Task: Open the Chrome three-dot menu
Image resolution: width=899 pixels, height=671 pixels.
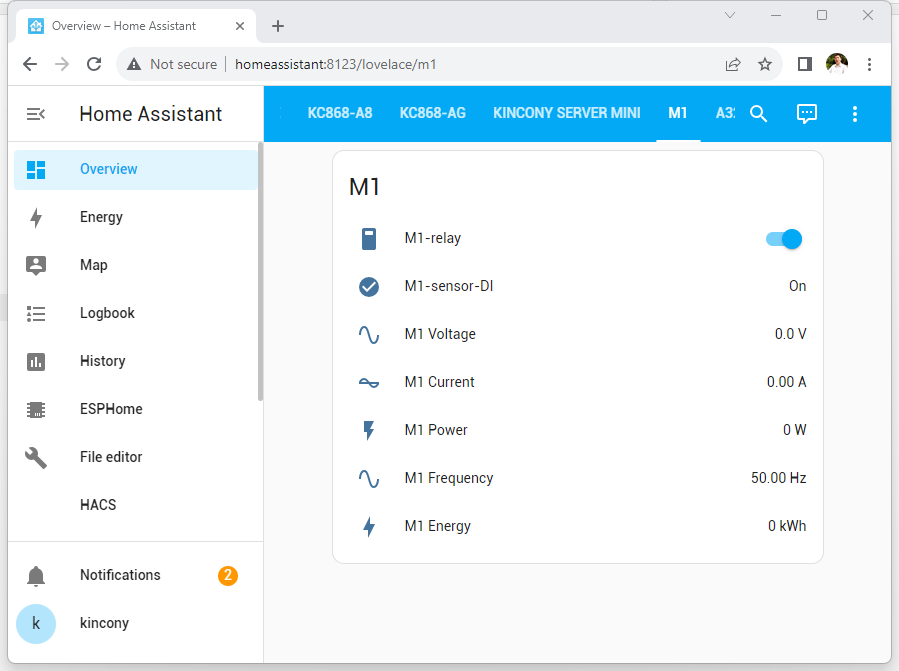Action: [x=869, y=64]
